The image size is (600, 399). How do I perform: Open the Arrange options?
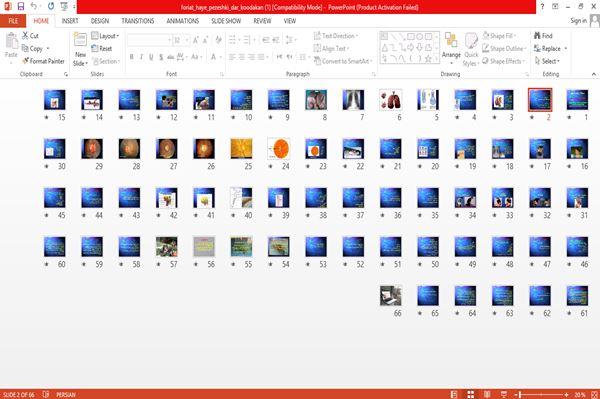[451, 48]
